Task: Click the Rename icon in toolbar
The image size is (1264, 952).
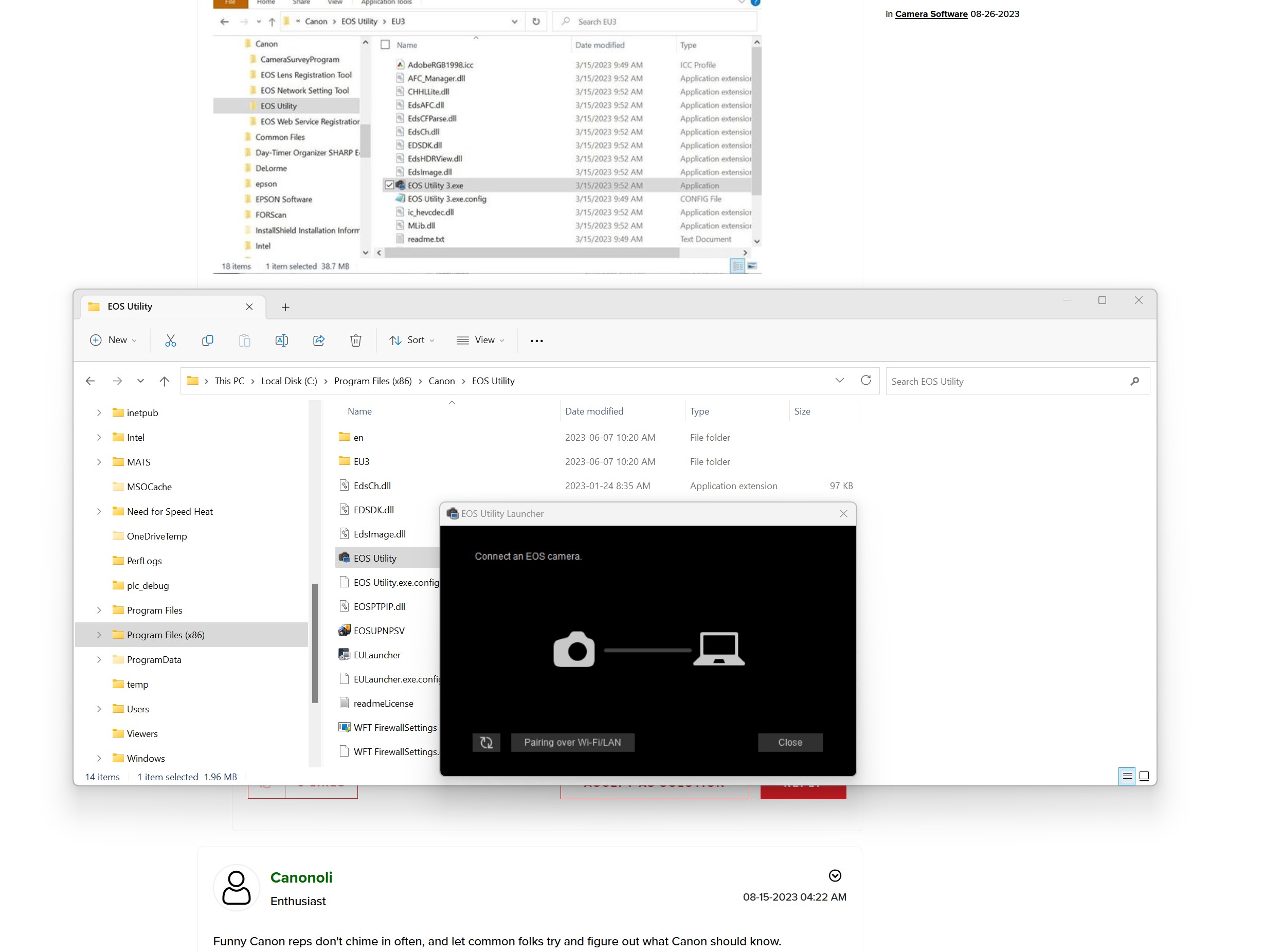Action: (282, 340)
